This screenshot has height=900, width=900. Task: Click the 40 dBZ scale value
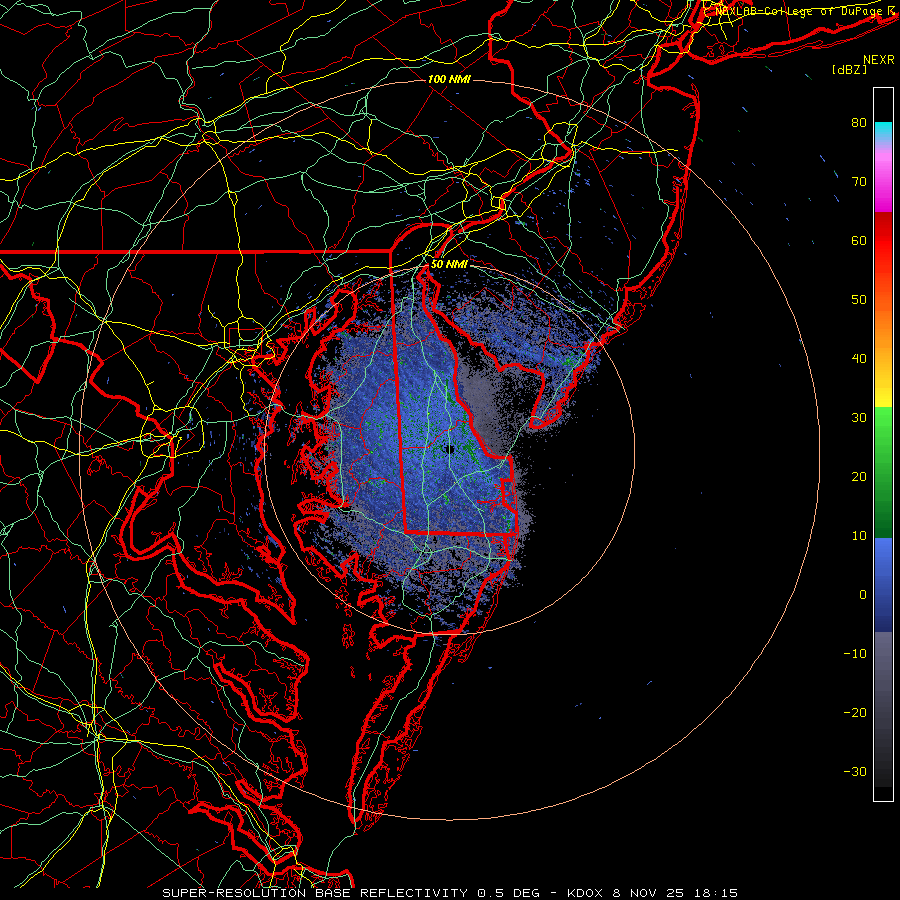click(859, 359)
